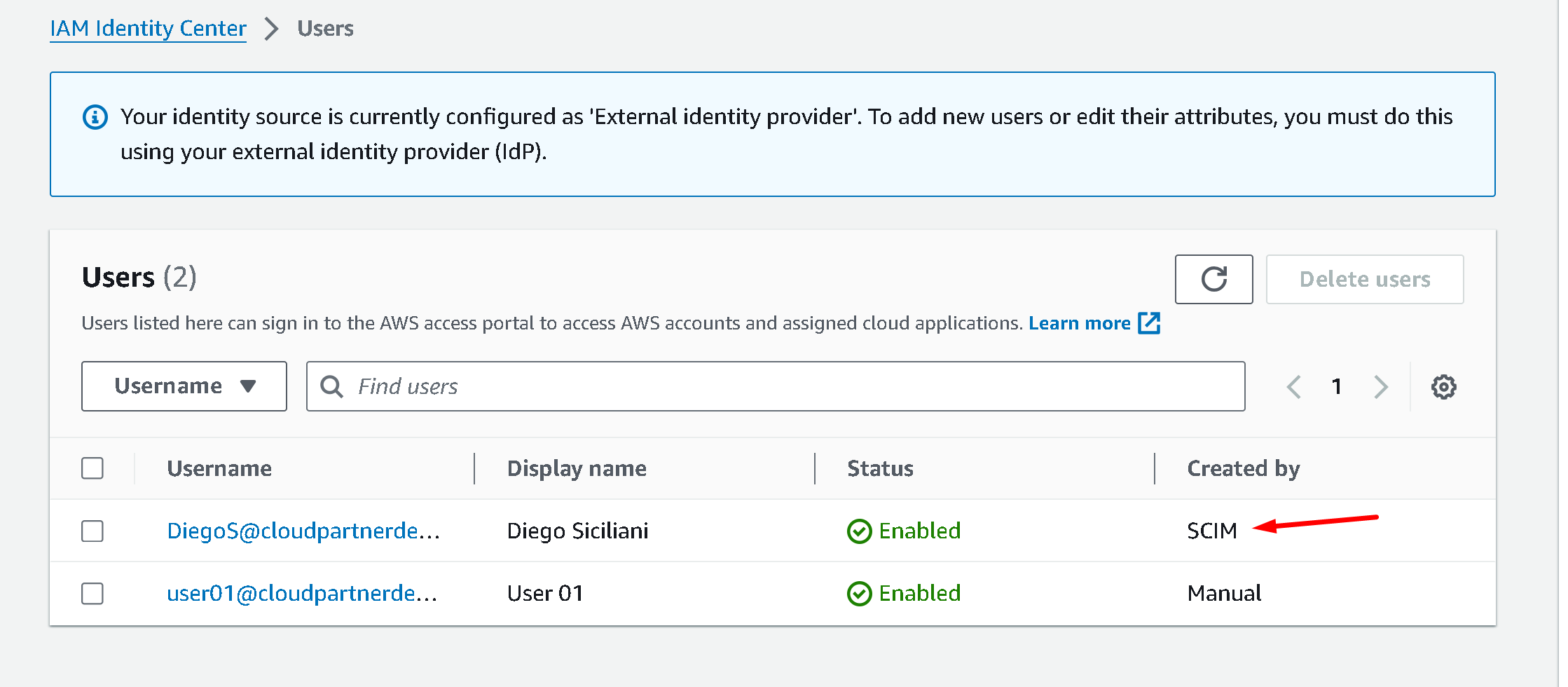This screenshot has width=1568, height=687.
Task: Click the refresh users button
Action: click(1213, 279)
